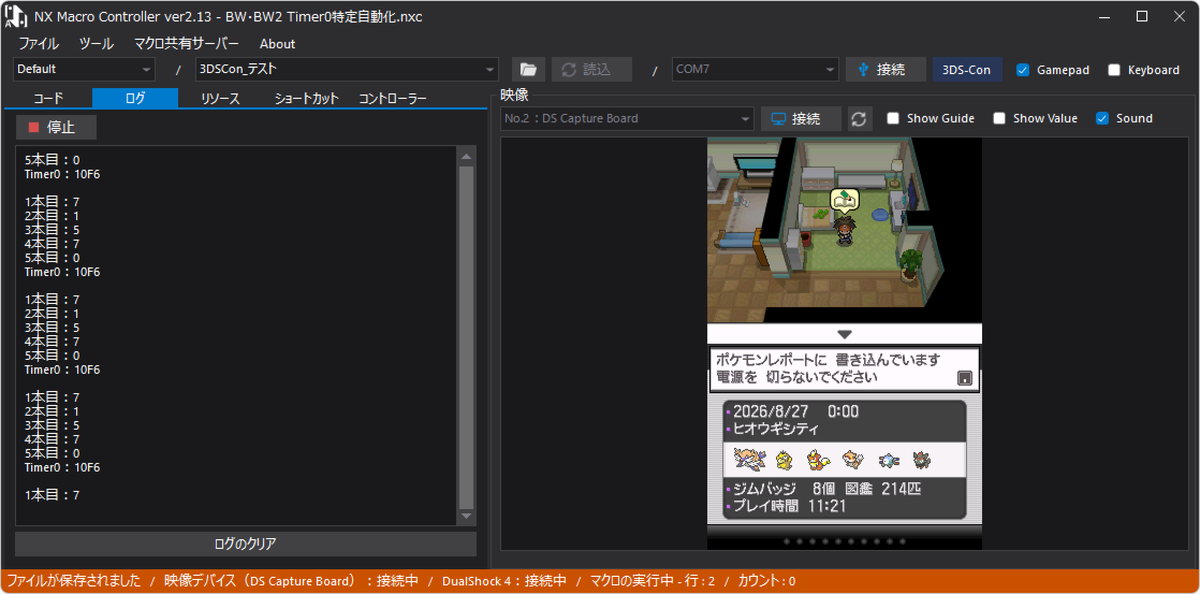Click the 映像 section label
1200x594 pixels.
pos(514,95)
